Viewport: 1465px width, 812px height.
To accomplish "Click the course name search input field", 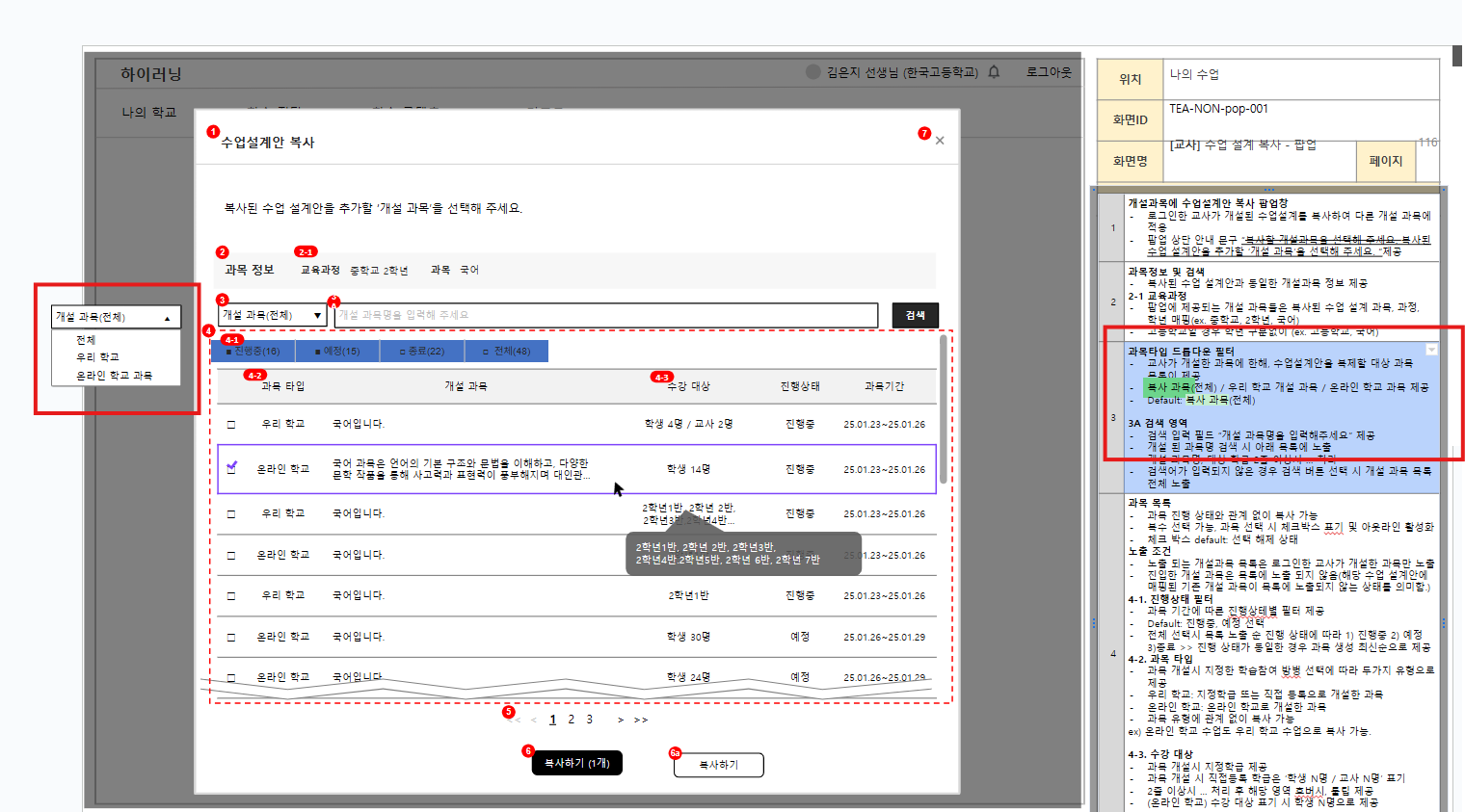I will point(605,315).
